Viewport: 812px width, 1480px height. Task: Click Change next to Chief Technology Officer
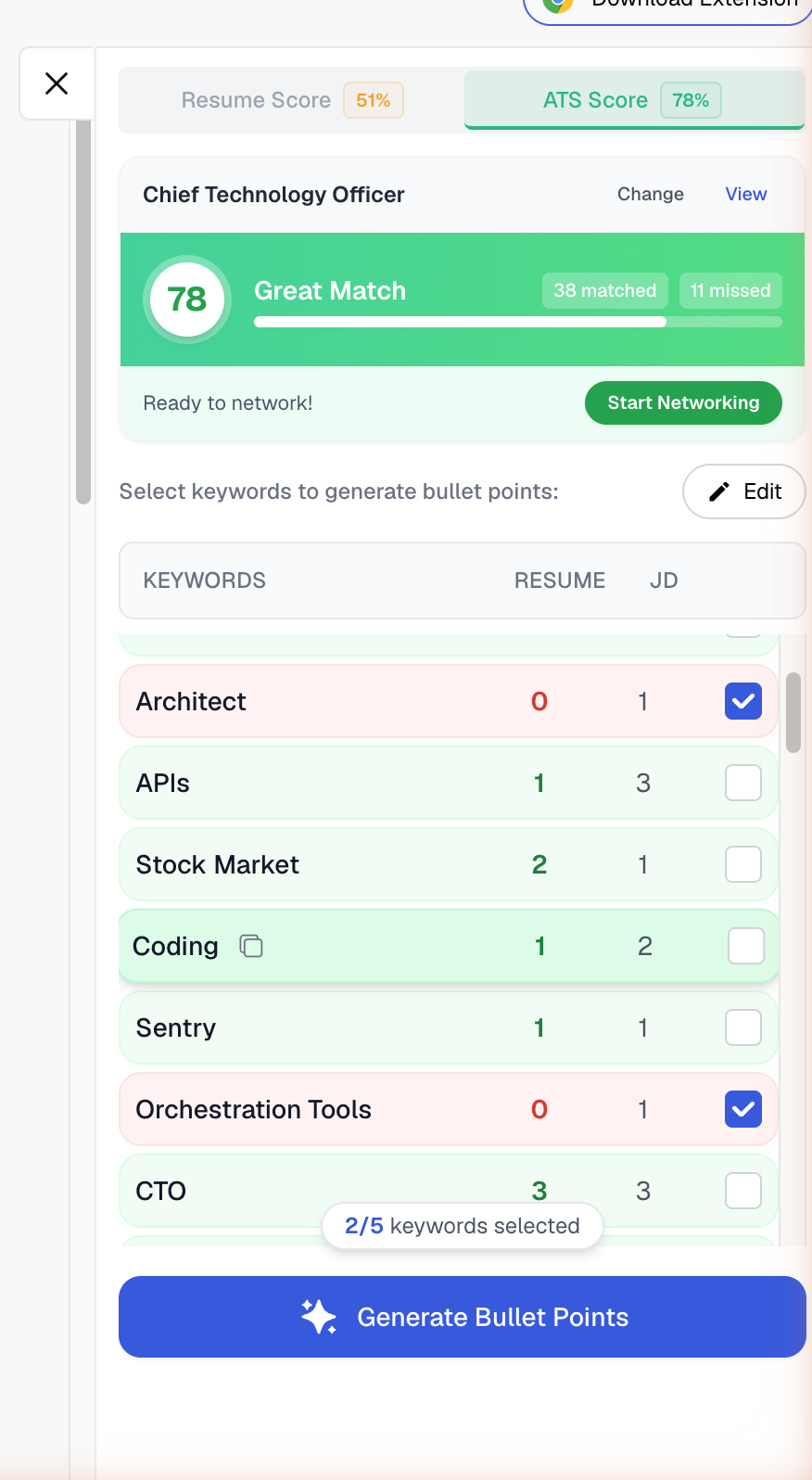pyautogui.click(x=650, y=194)
